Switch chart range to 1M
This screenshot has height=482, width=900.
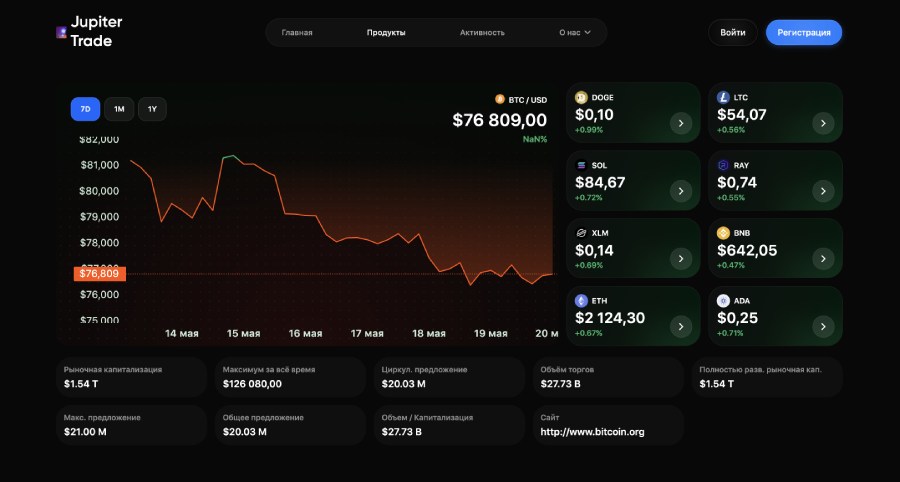point(119,109)
